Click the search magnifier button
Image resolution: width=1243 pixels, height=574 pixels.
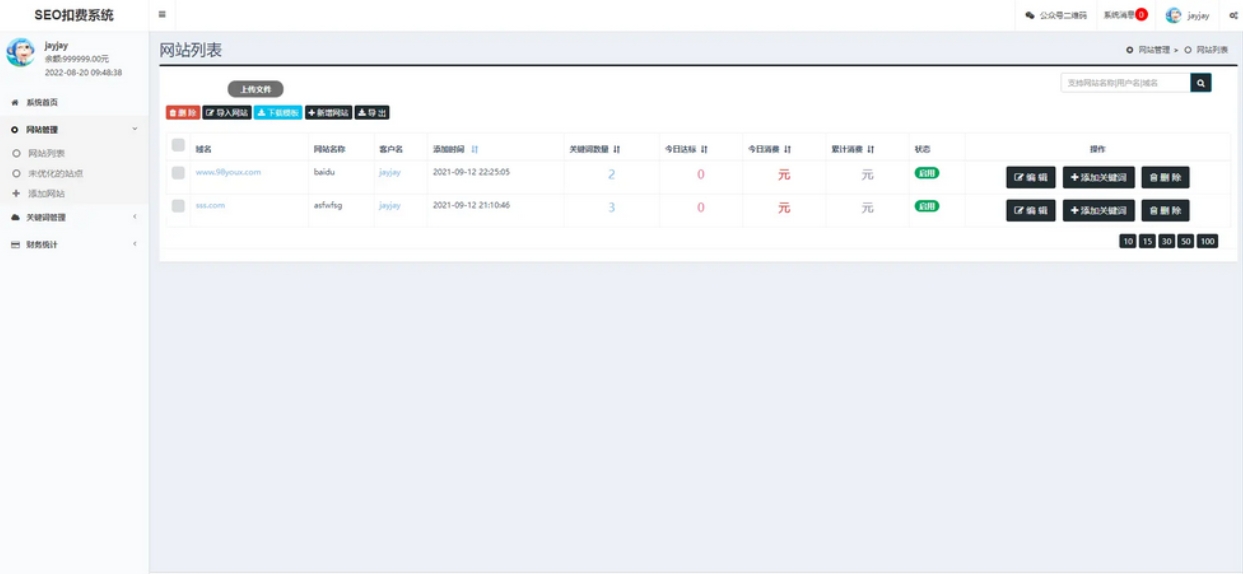(x=1201, y=83)
